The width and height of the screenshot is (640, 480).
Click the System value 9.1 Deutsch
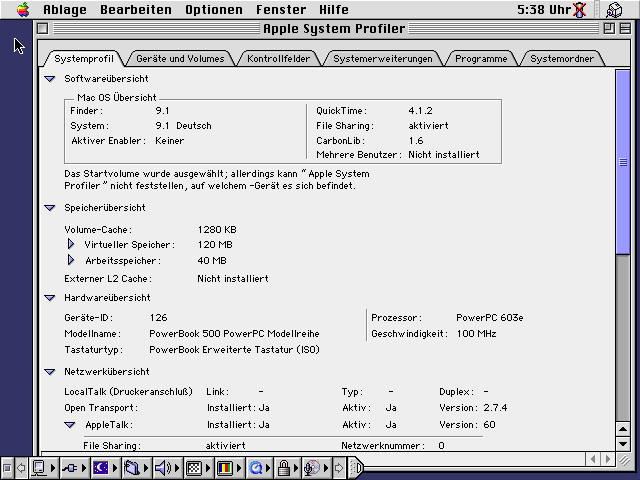tap(183, 126)
